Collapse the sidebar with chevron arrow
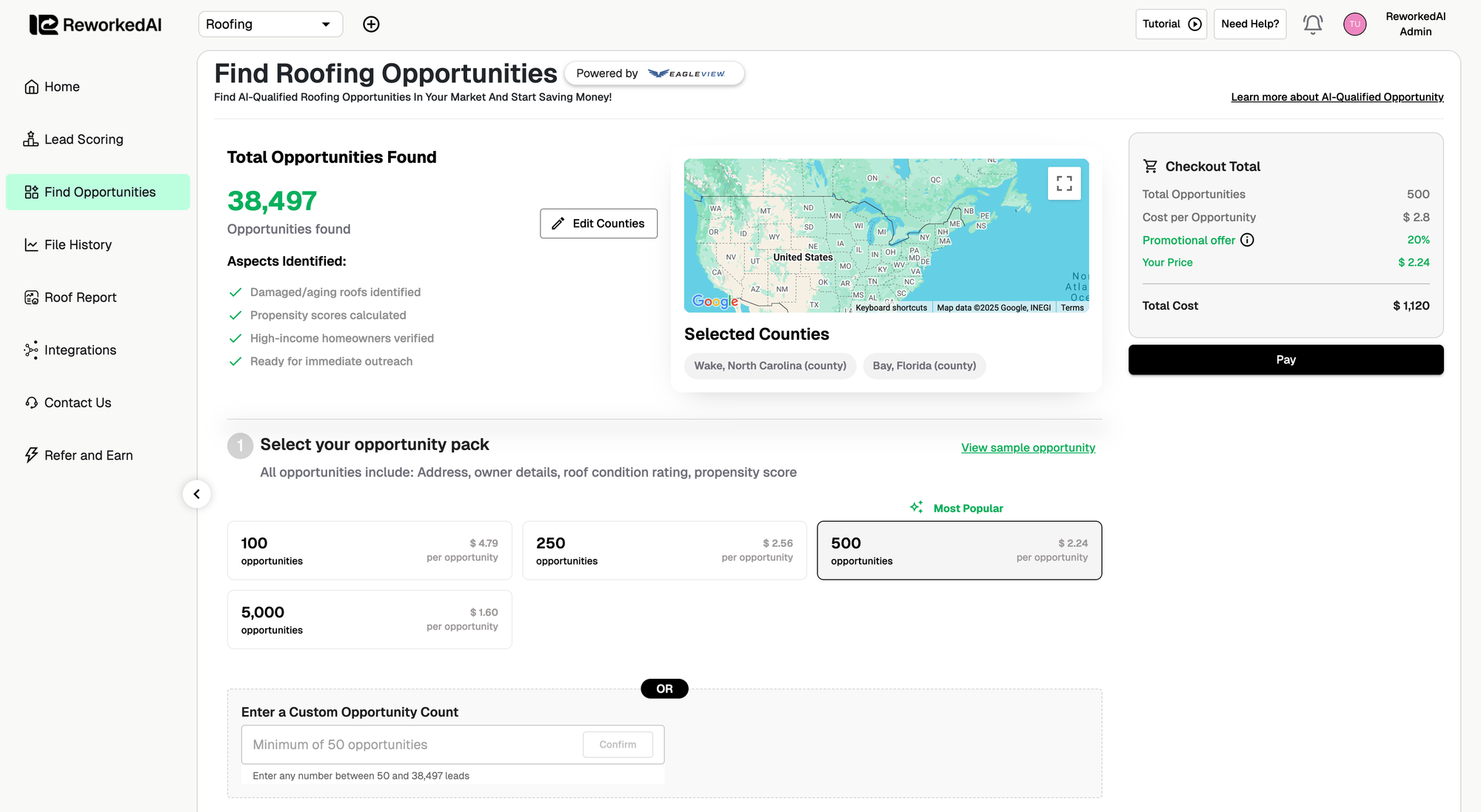Image resolution: width=1481 pixels, height=812 pixels. tap(196, 494)
